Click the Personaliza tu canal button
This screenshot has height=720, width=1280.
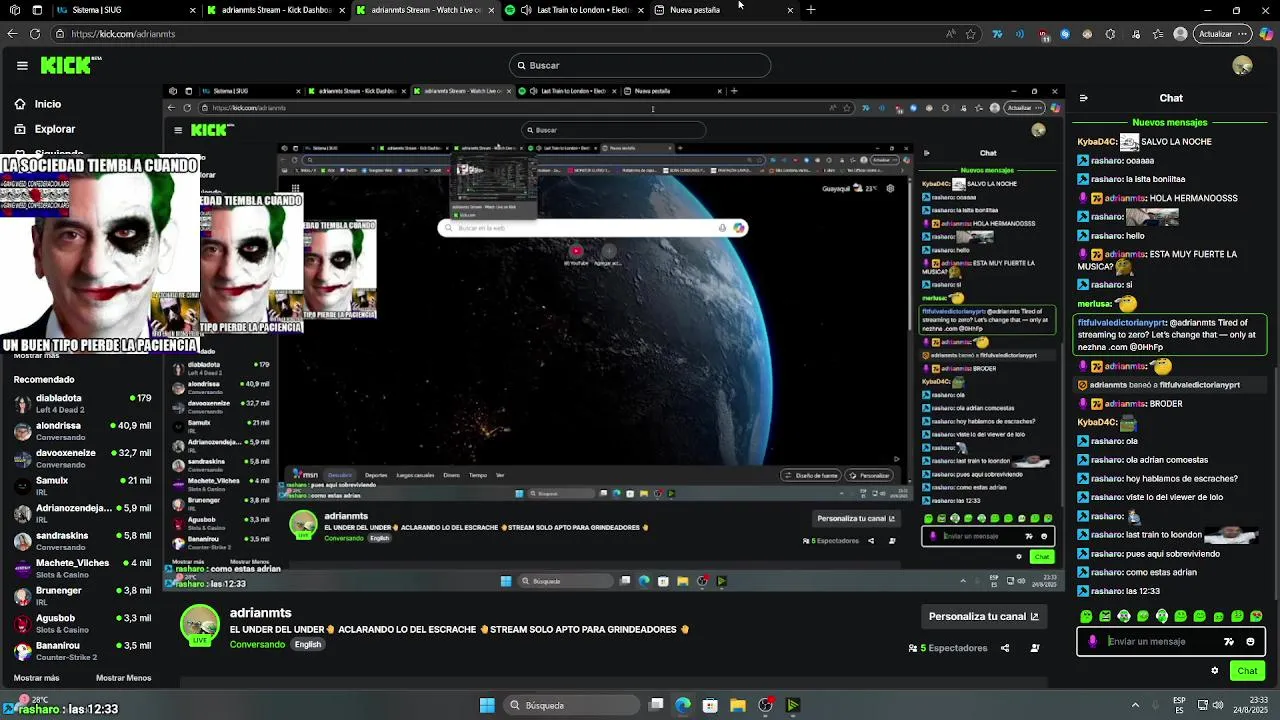[984, 616]
